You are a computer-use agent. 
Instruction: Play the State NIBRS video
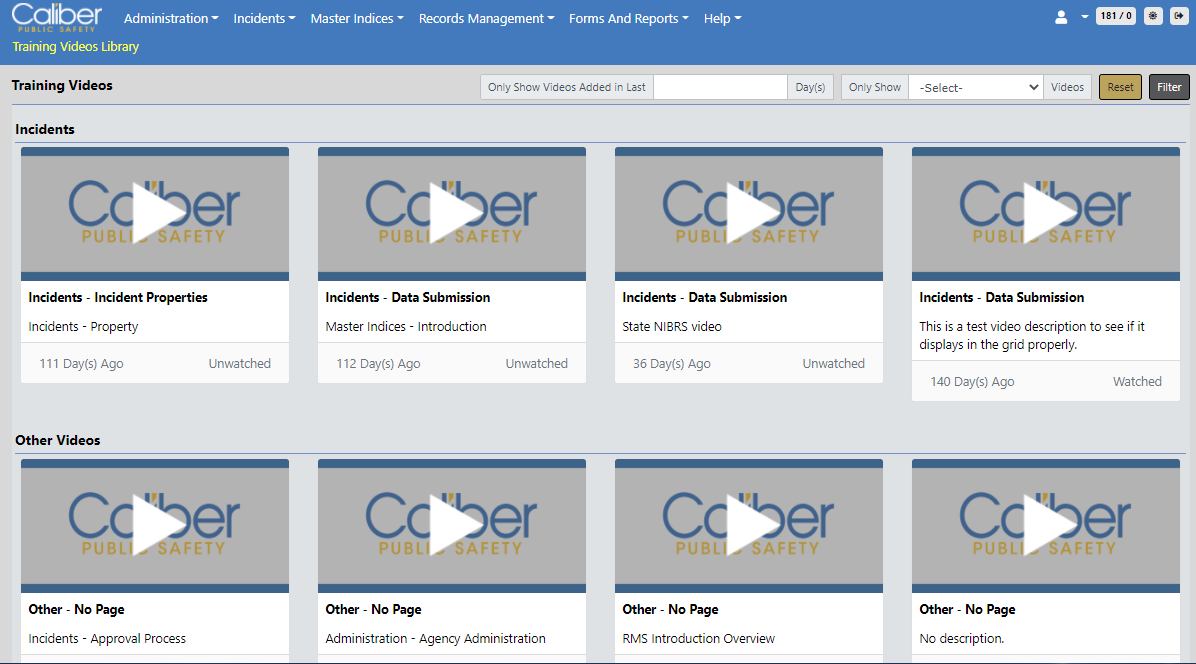(749, 213)
